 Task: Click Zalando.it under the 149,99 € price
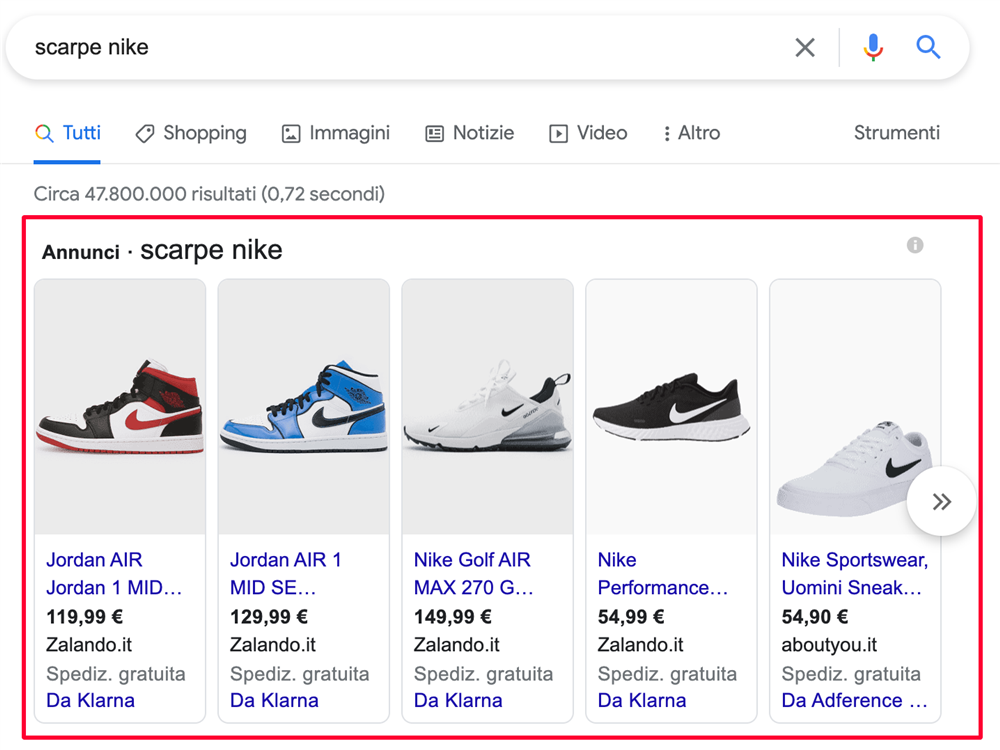(456, 645)
